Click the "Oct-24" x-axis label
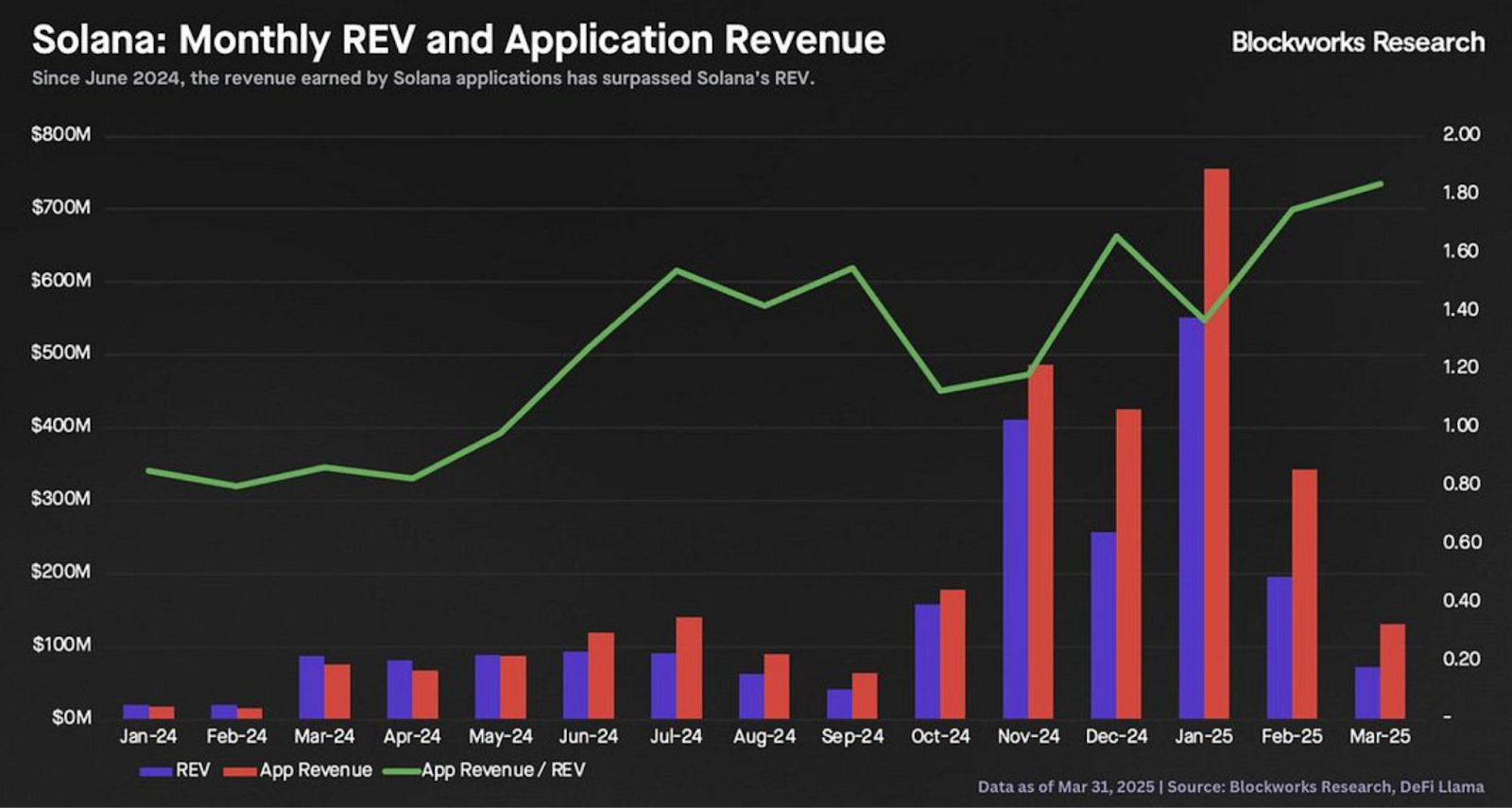The image size is (1512, 808). click(940, 736)
